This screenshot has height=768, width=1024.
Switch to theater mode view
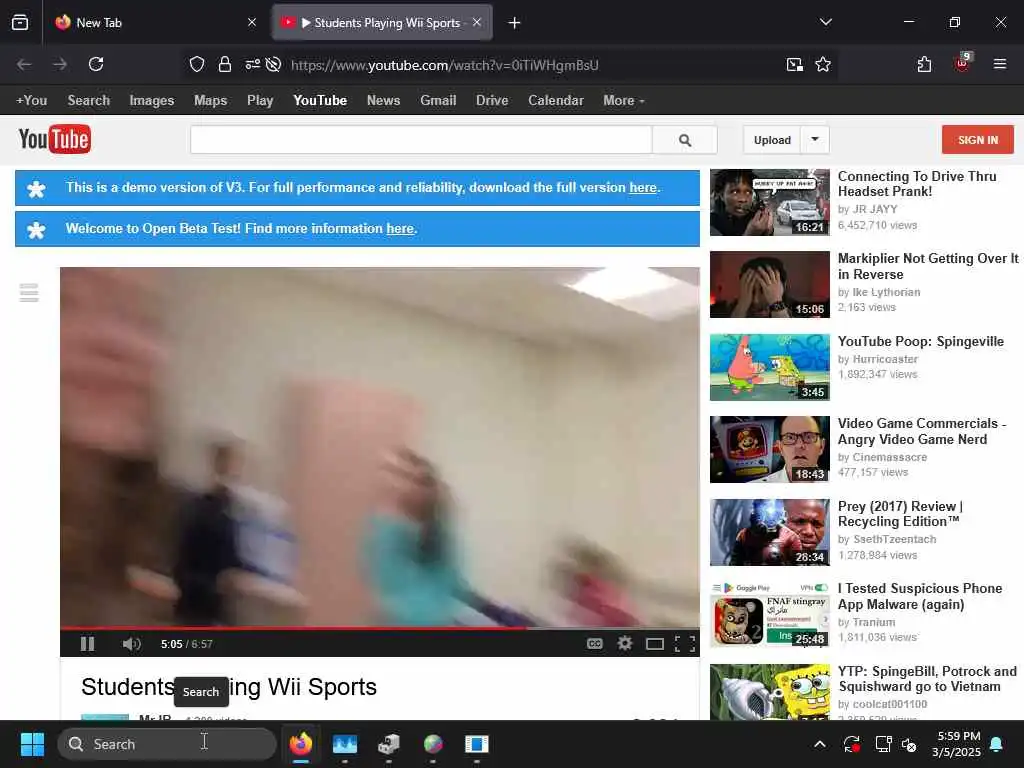point(654,645)
